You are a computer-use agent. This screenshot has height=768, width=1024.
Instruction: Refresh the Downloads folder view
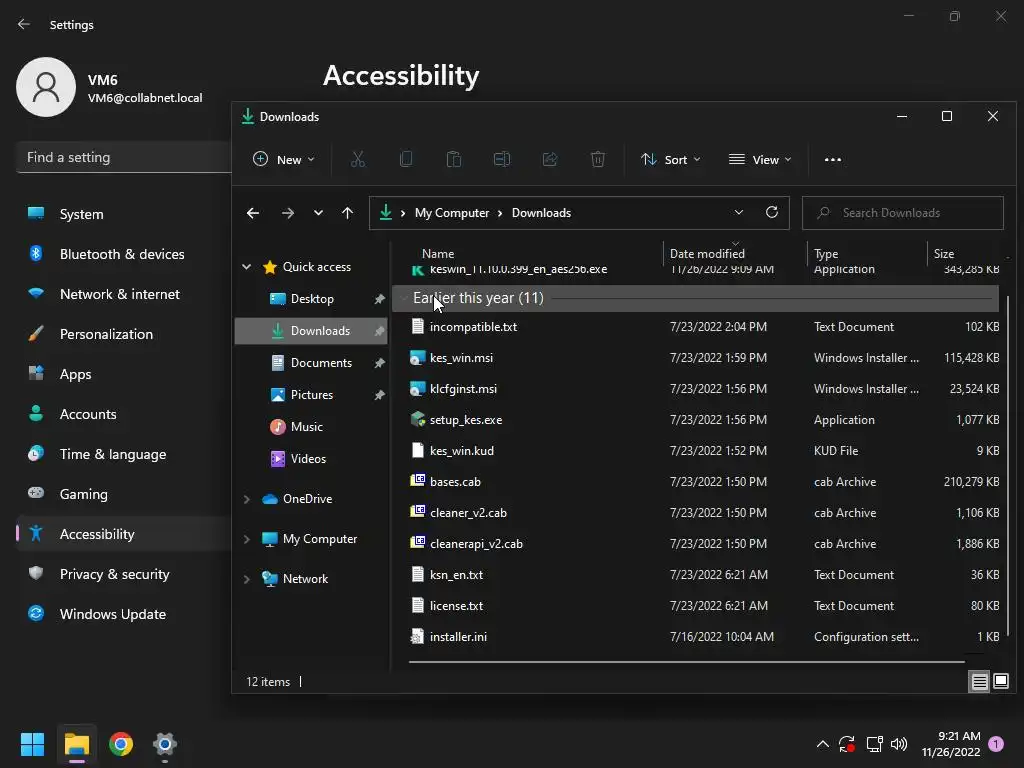(772, 212)
